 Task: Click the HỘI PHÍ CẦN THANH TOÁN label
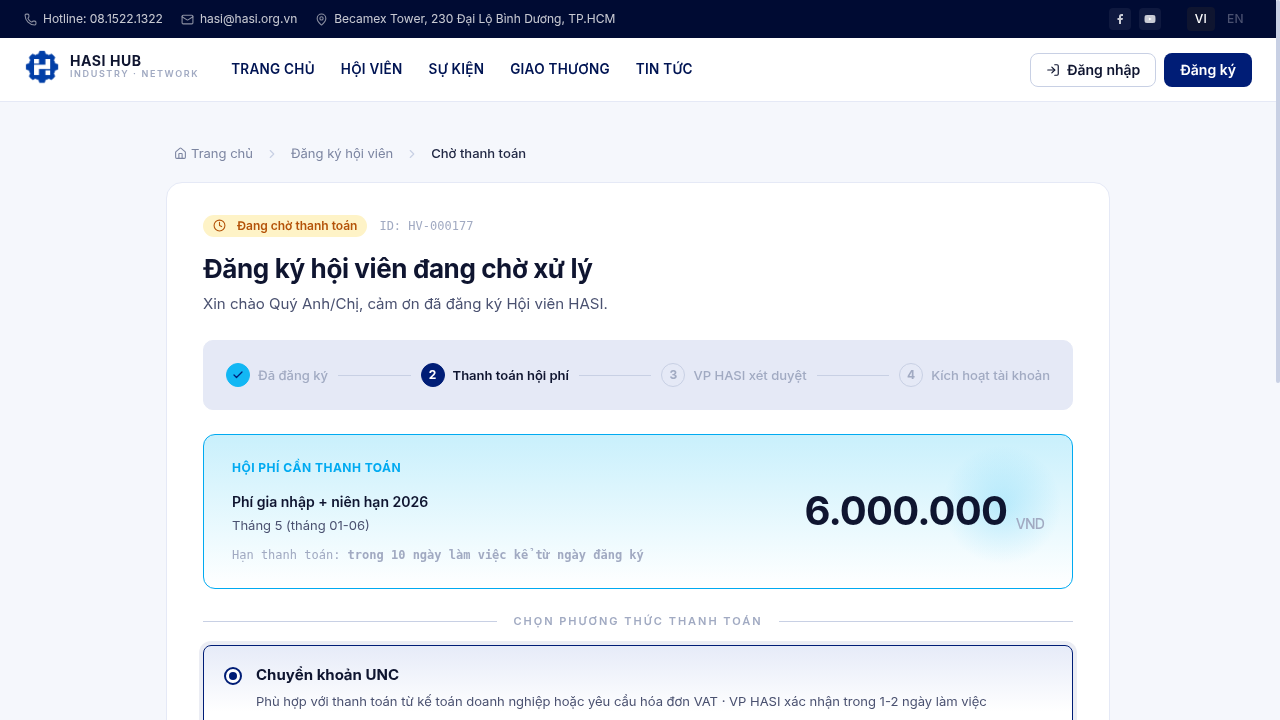point(316,468)
